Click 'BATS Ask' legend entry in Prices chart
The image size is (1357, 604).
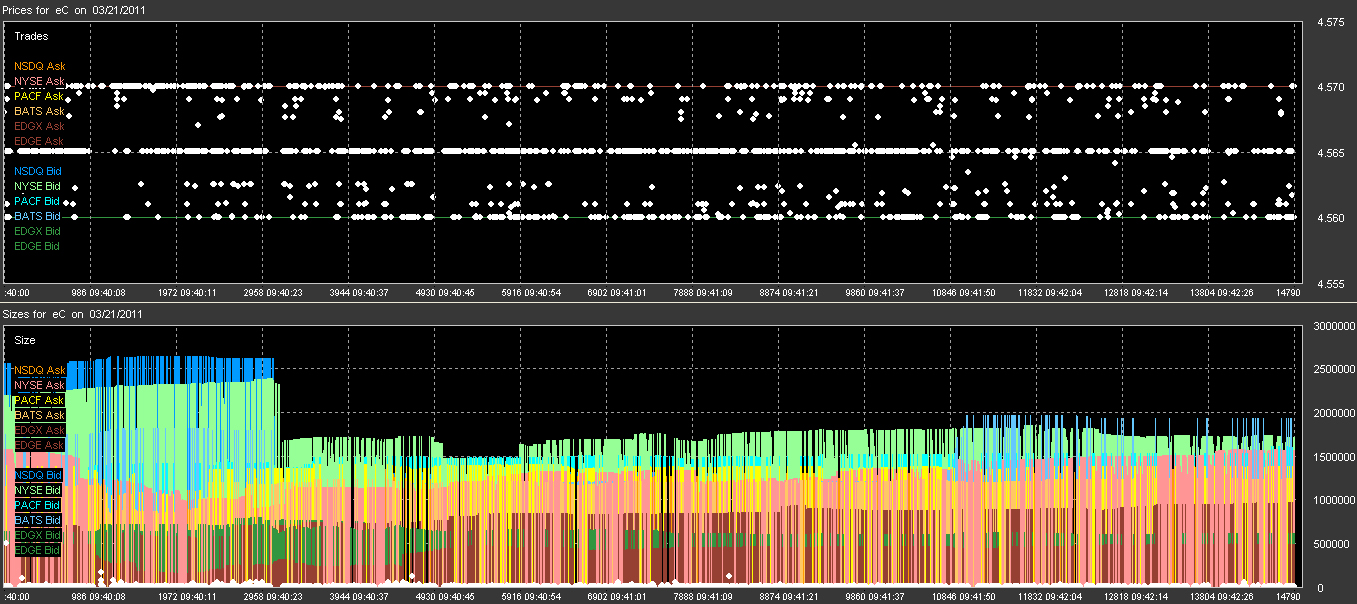pos(40,111)
